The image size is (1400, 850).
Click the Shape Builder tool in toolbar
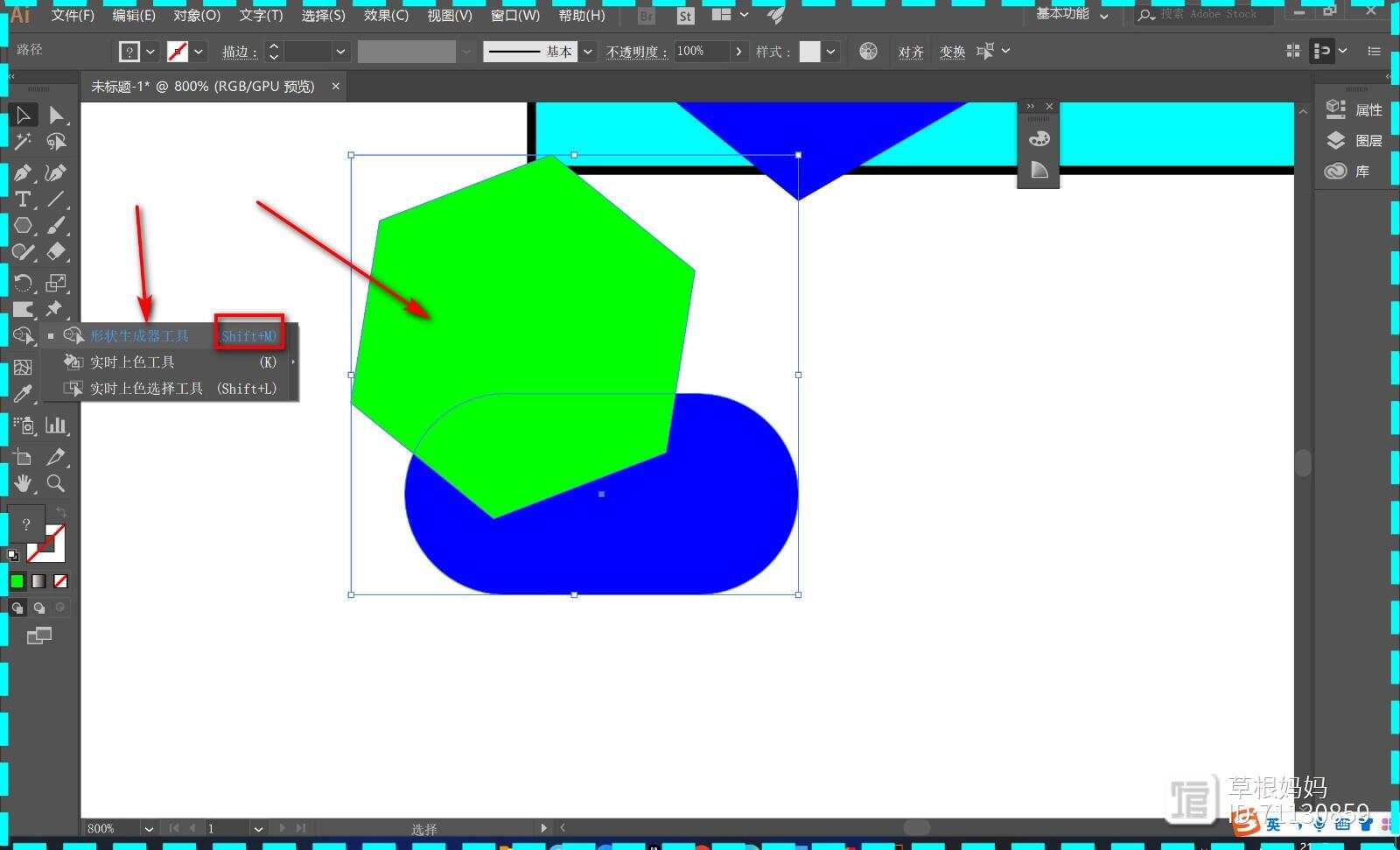[x=23, y=335]
